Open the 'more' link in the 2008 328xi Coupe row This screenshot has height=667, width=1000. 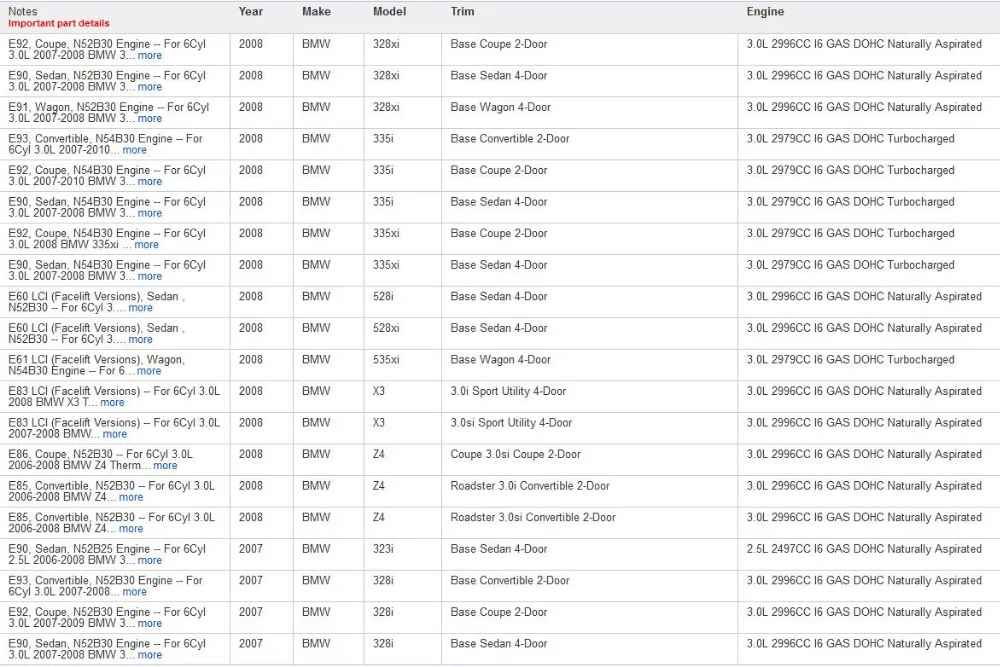tap(150, 55)
